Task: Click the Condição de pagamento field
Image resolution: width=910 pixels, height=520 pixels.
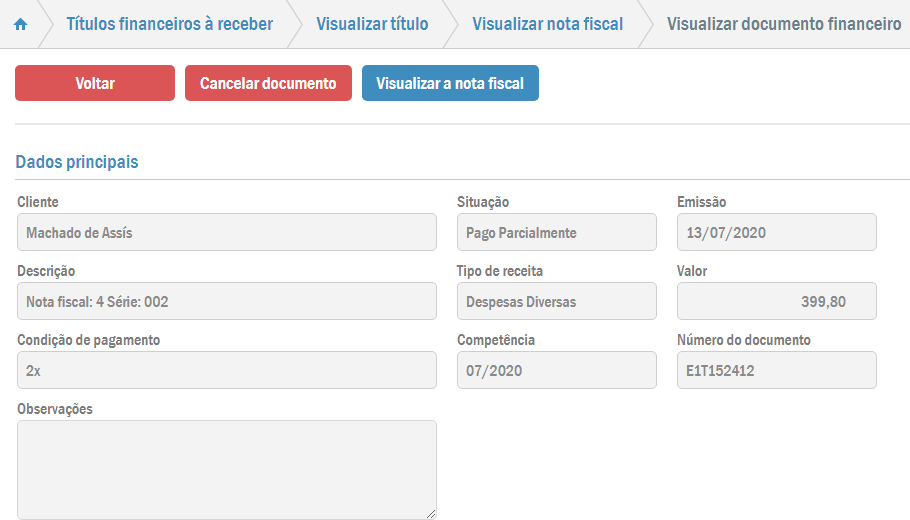Action: pyautogui.click(x=227, y=370)
